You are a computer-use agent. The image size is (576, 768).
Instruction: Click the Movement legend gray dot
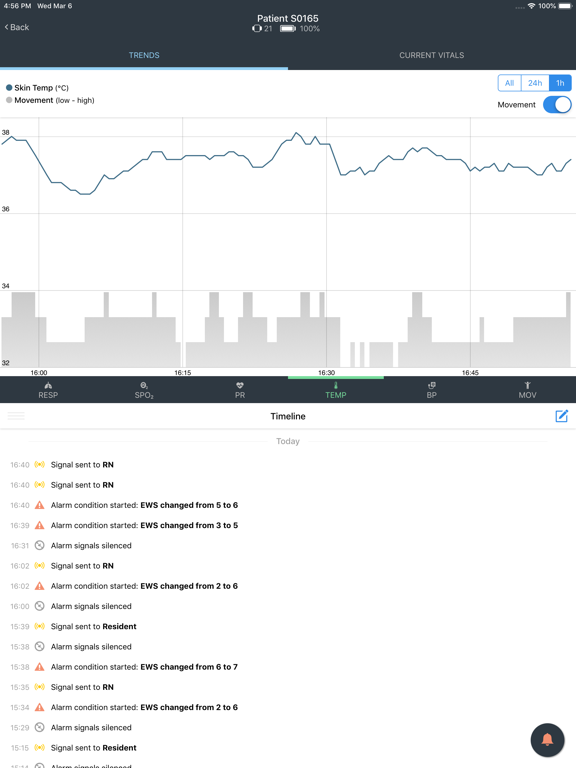[9, 100]
